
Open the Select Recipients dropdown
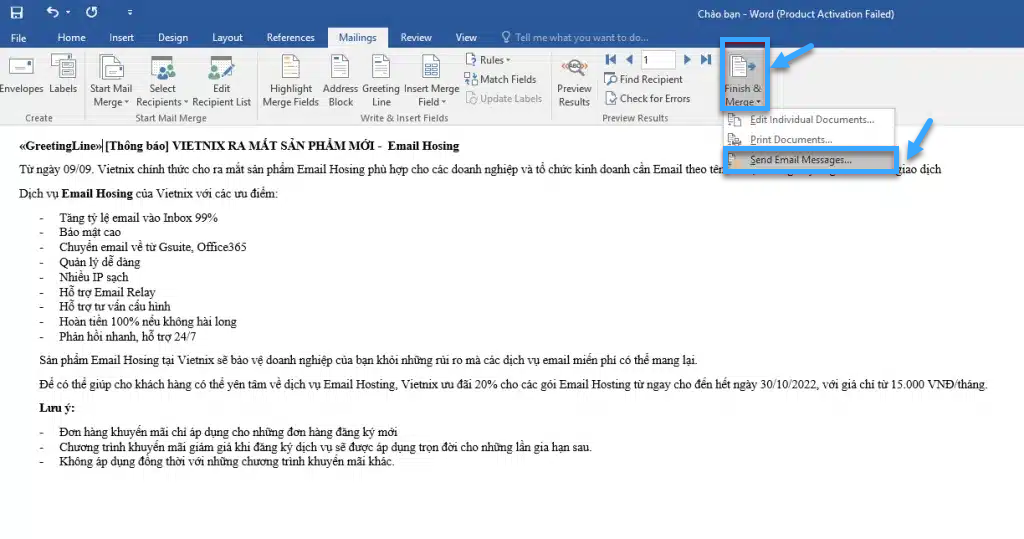[162, 82]
